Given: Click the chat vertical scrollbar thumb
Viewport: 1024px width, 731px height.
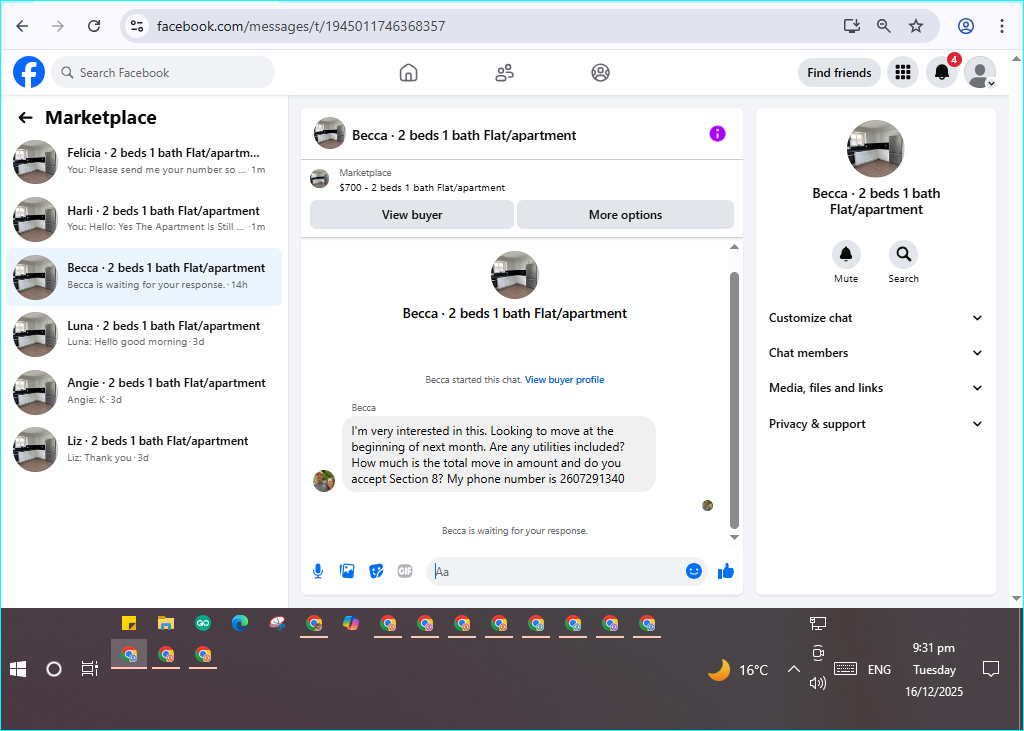Looking at the screenshot, I should pos(734,400).
